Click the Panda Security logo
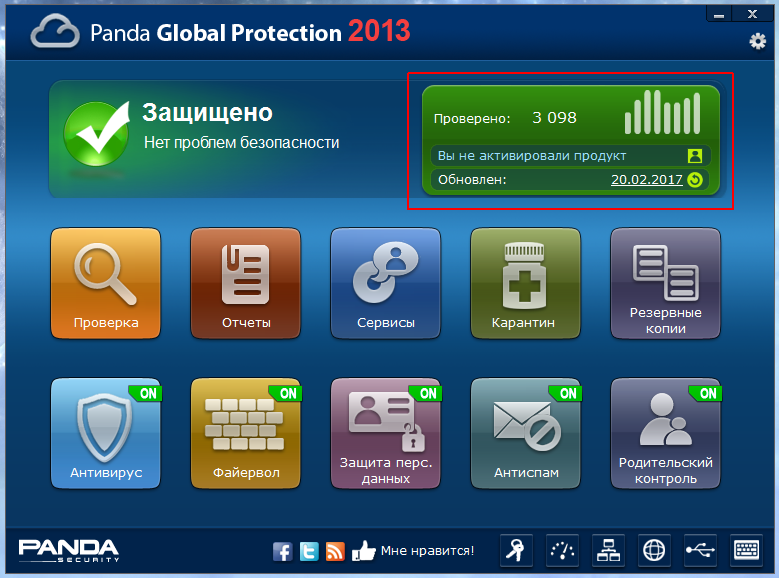This screenshot has height=578, width=779. coord(69,551)
